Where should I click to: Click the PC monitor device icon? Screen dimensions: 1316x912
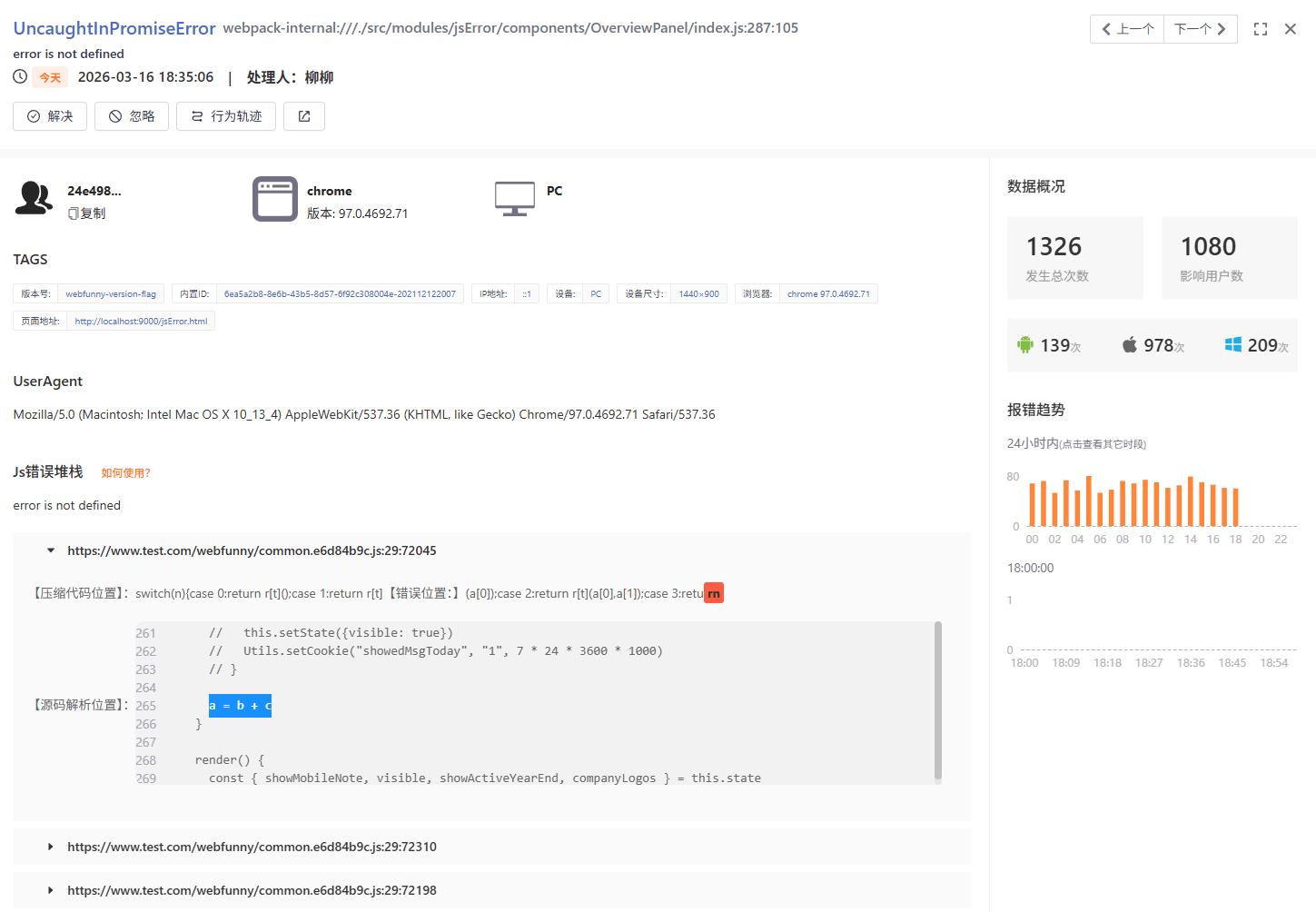tap(515, 197)
